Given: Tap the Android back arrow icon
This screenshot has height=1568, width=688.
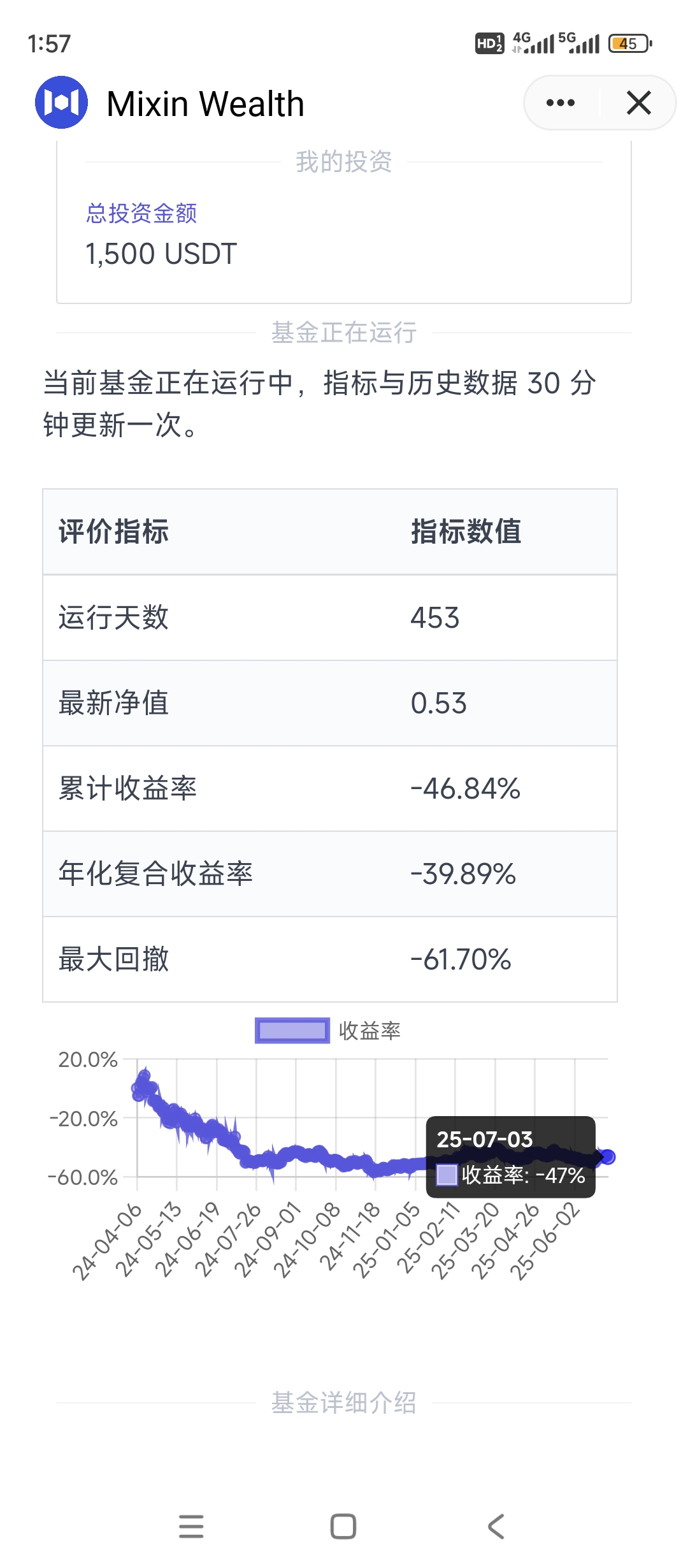Looking at the screenshot, I should coord(496,1527).
